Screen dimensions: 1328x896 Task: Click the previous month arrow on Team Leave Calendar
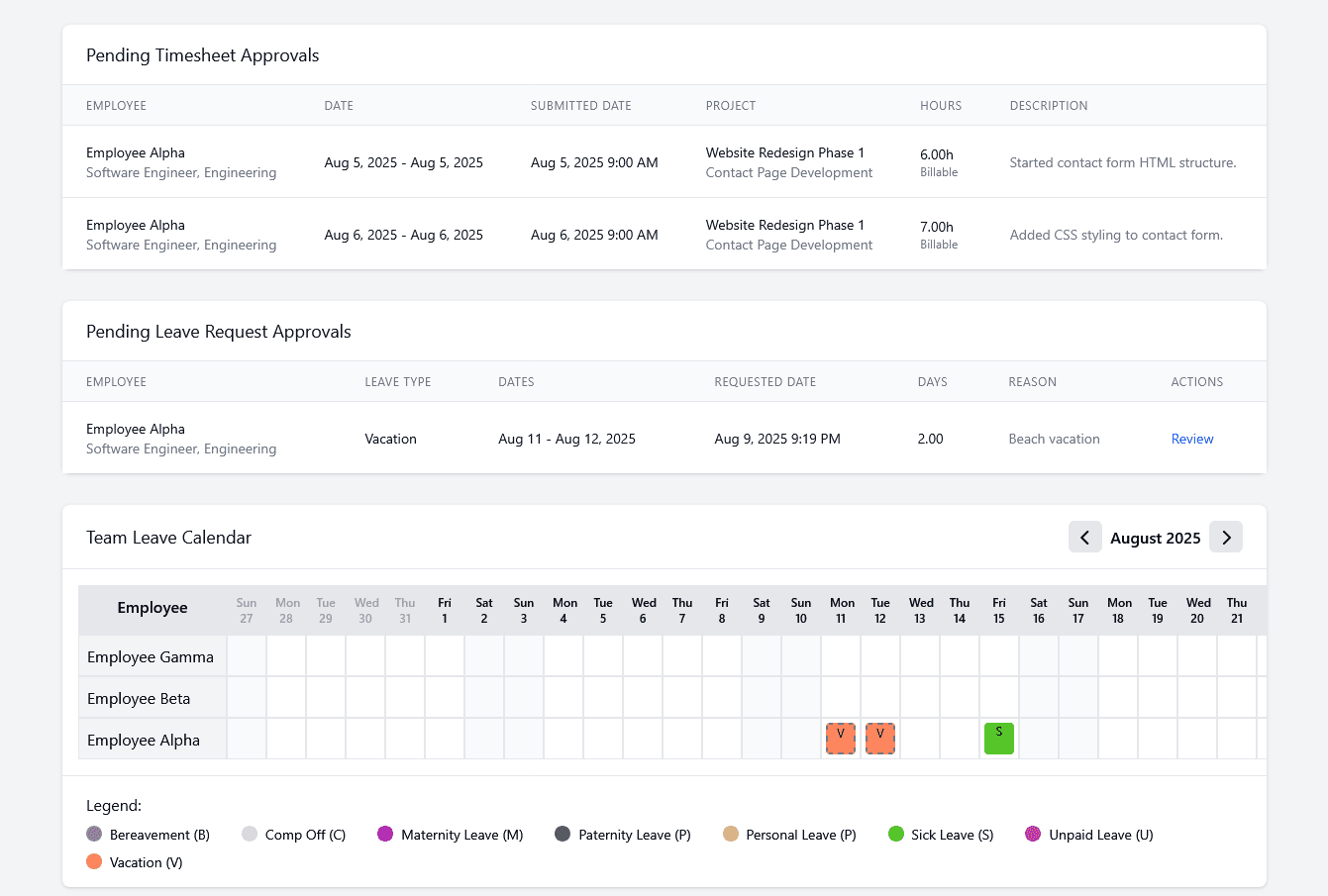click(1084, 537)
